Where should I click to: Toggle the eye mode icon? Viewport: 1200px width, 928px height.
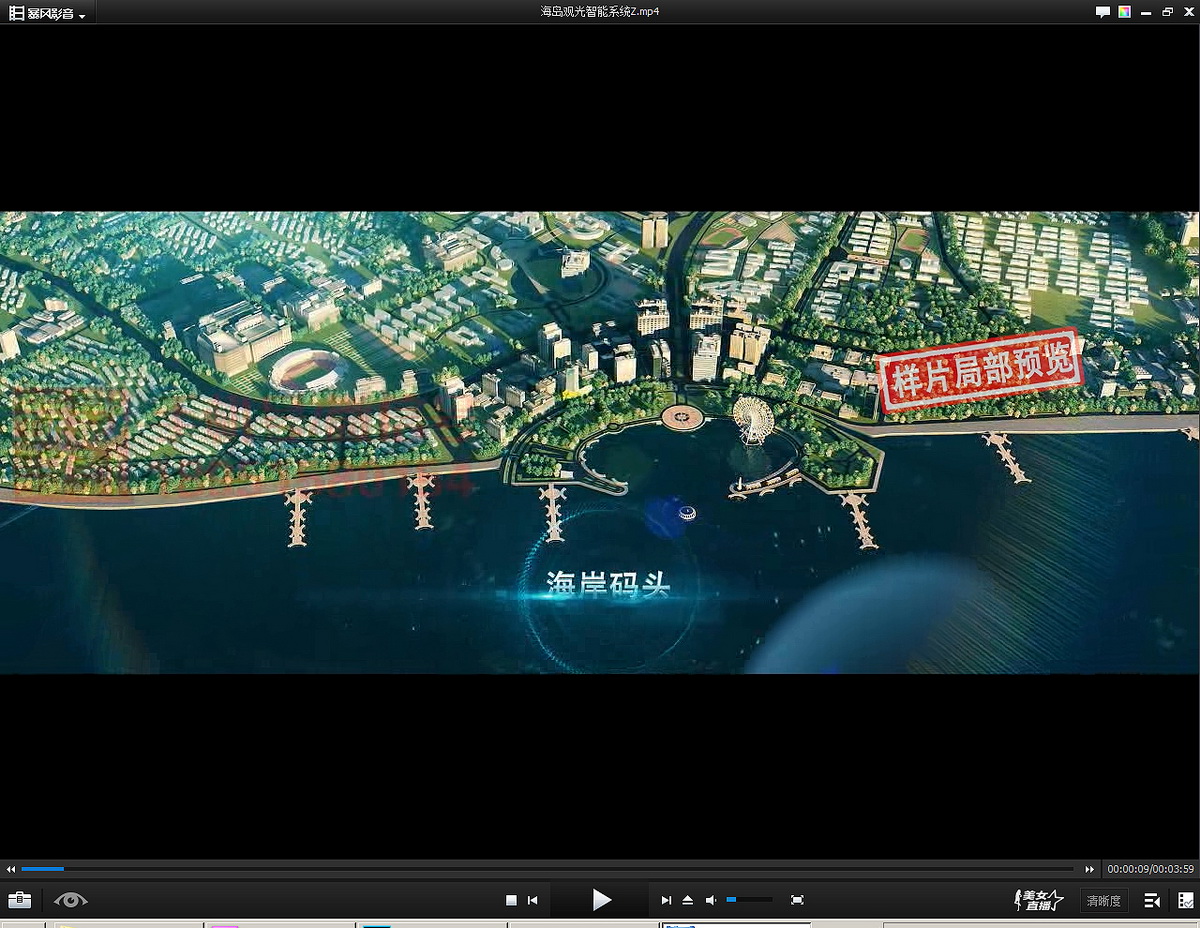pos(71,900)
